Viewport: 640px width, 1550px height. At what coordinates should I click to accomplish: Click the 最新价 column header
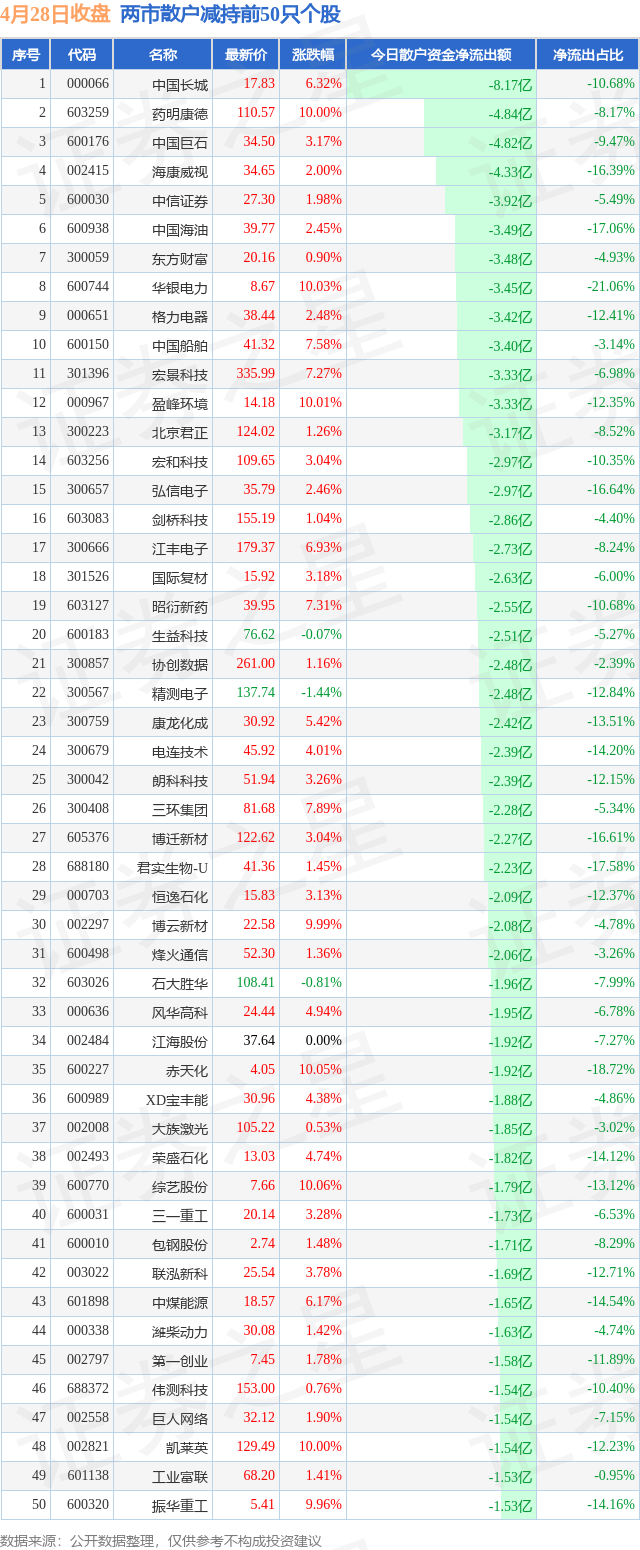point(246,55)
